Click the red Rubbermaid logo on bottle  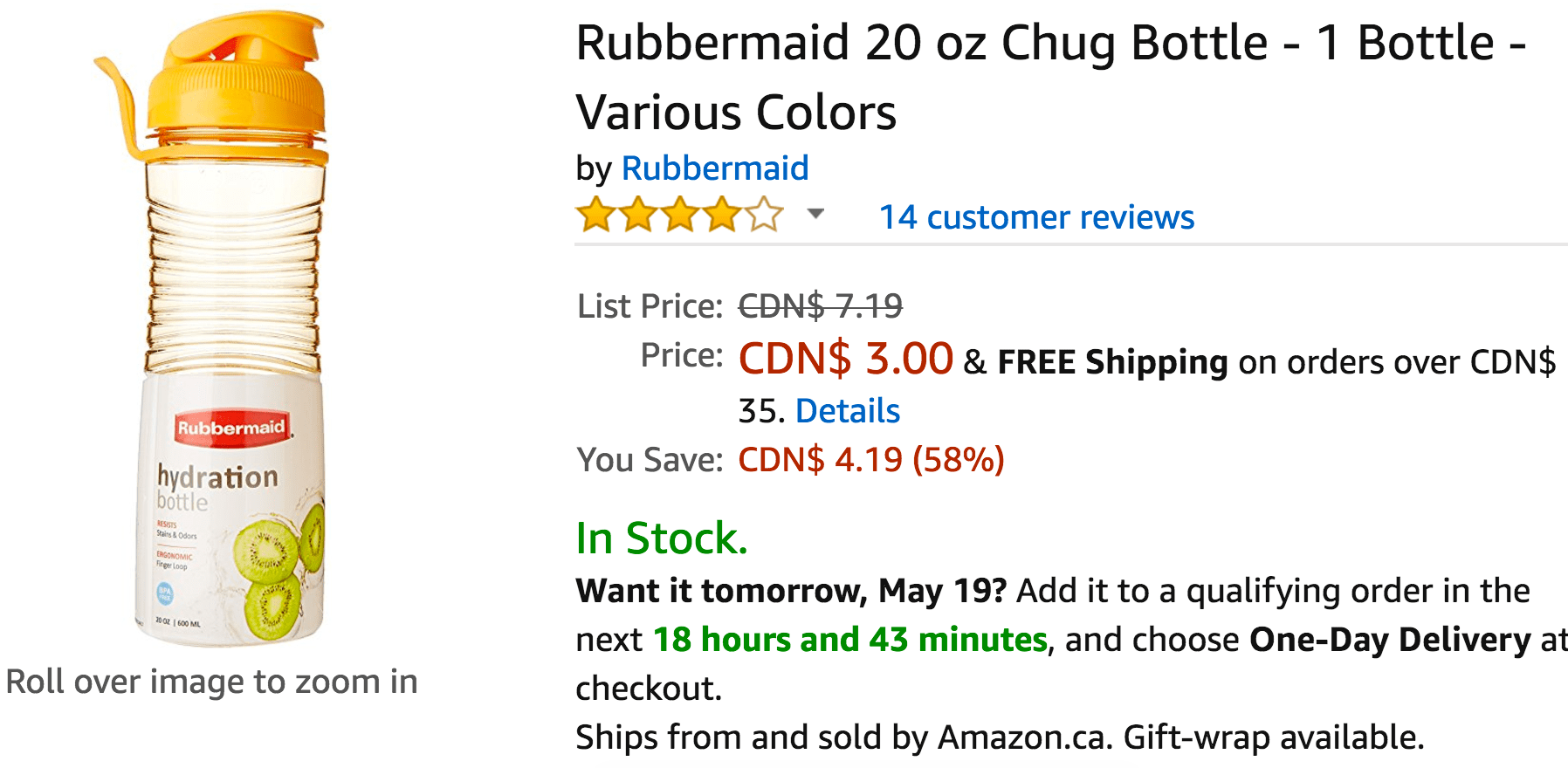click(230, 428)
